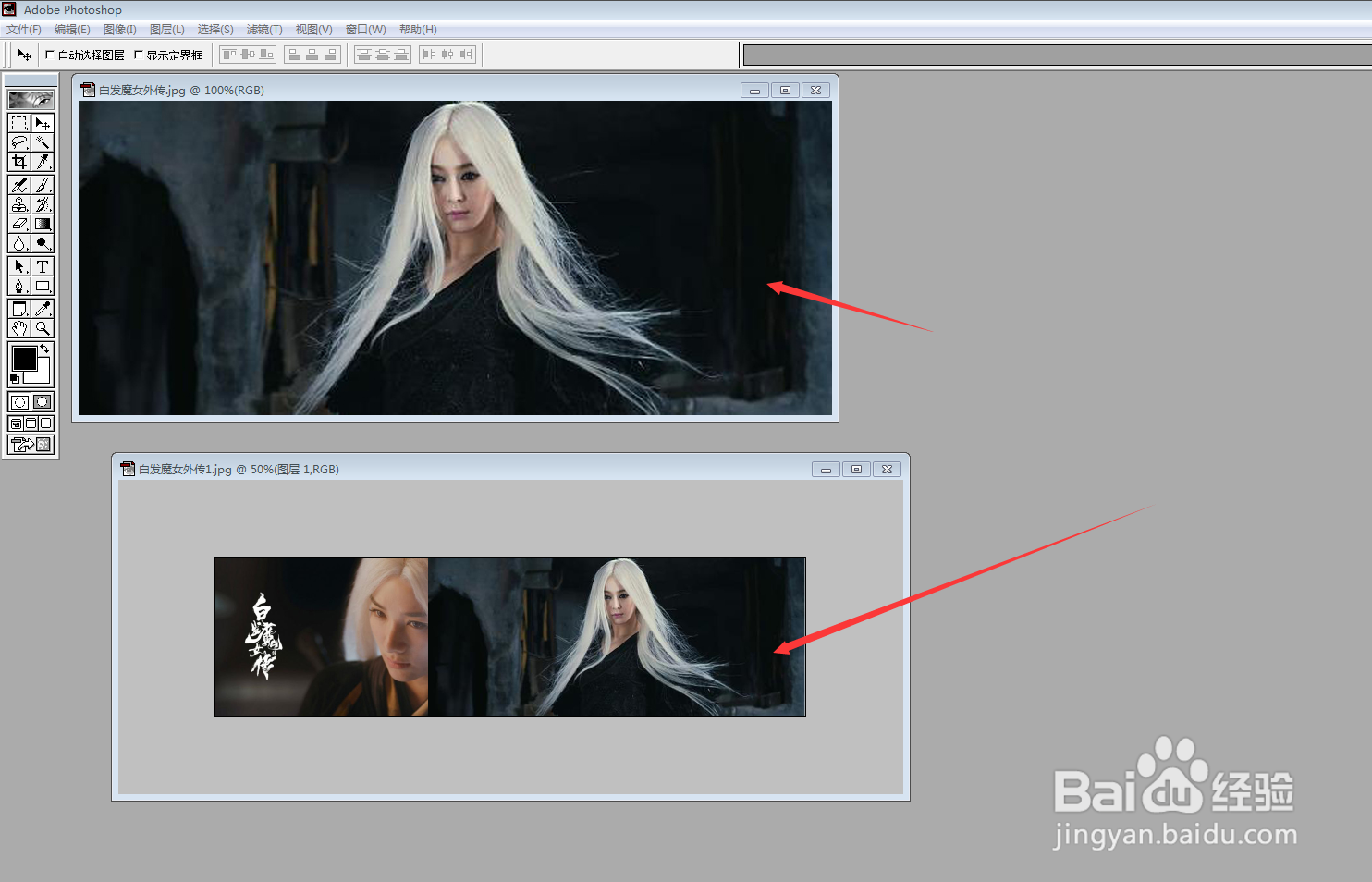Select the Magic Wand tool
This screenshot has width=1372, height=882.
43,142
